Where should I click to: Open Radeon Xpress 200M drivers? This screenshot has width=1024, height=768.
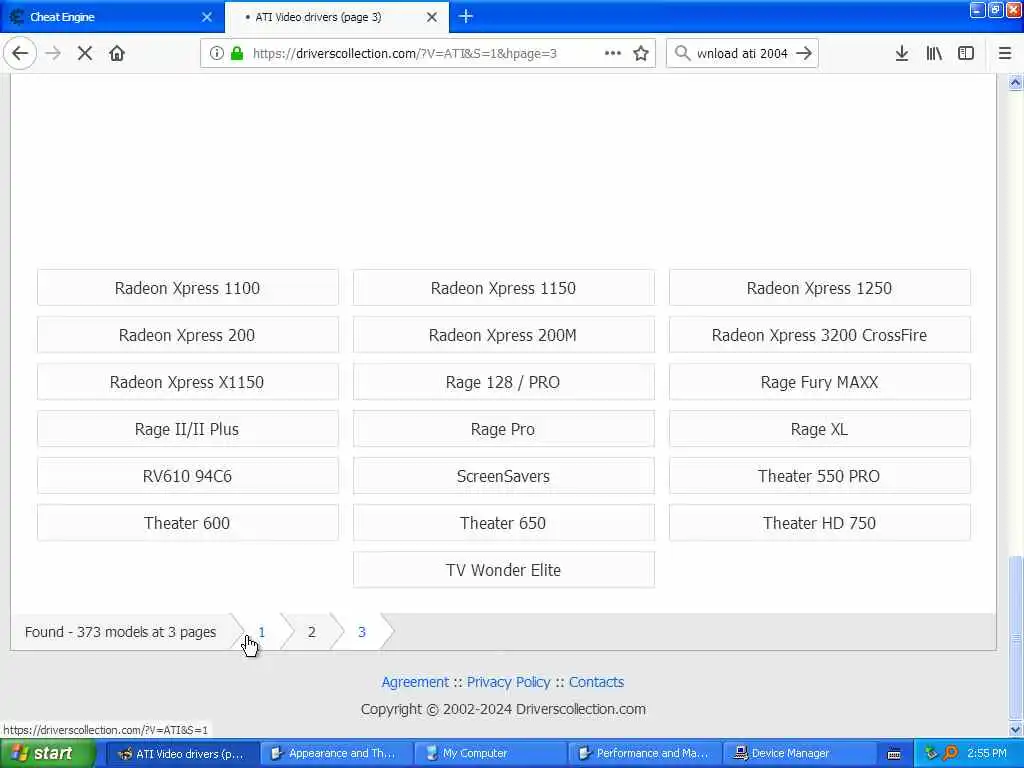pos(504,335)
